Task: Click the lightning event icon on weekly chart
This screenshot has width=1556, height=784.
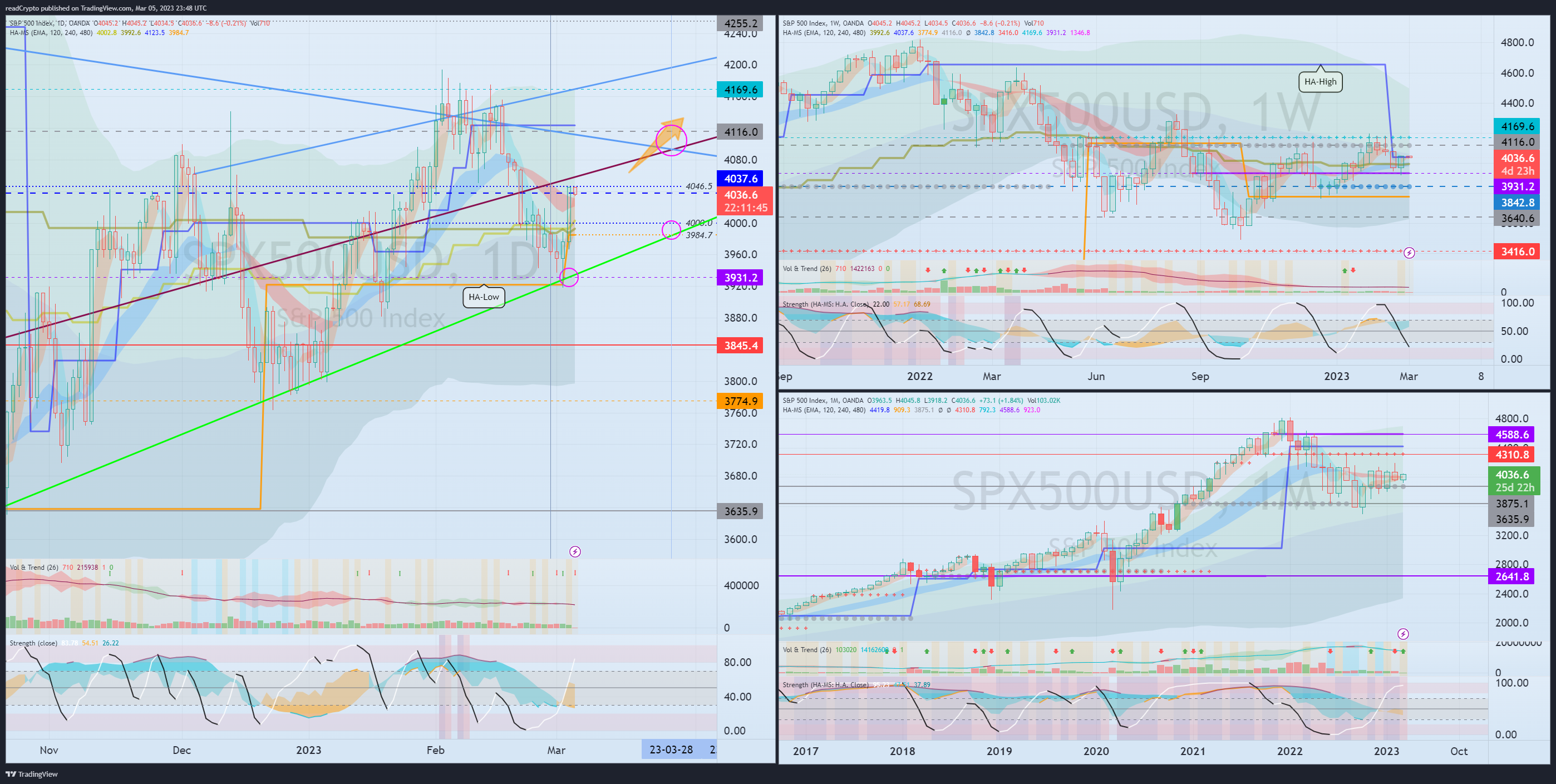Action: (x=1409, y=253)
